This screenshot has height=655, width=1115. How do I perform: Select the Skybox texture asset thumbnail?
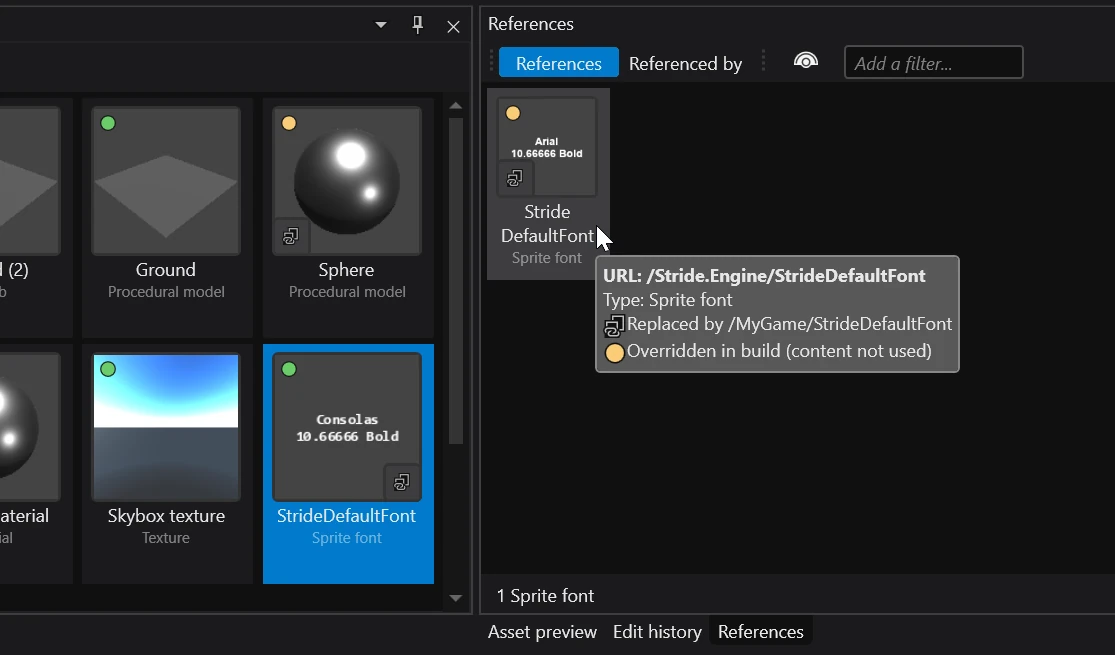166,427
